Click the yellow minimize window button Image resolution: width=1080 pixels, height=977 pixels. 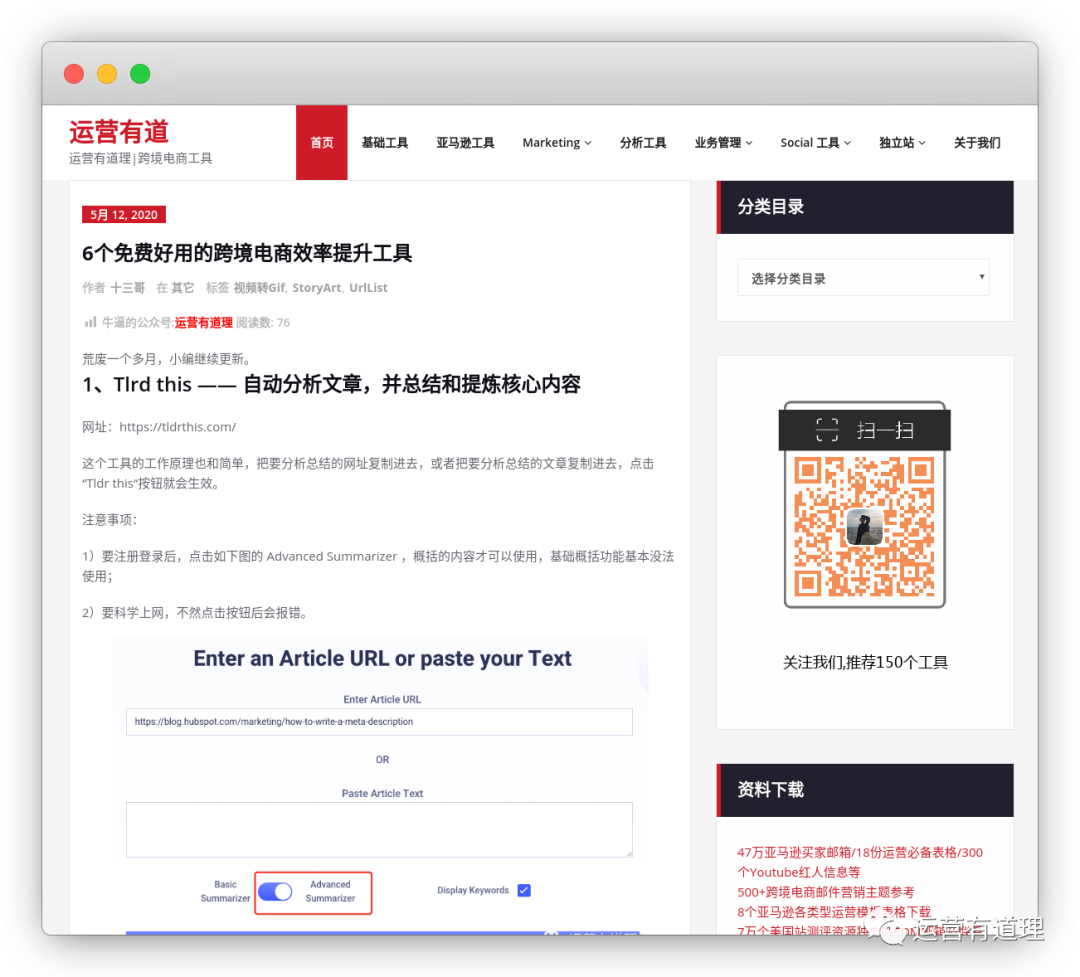107,74
